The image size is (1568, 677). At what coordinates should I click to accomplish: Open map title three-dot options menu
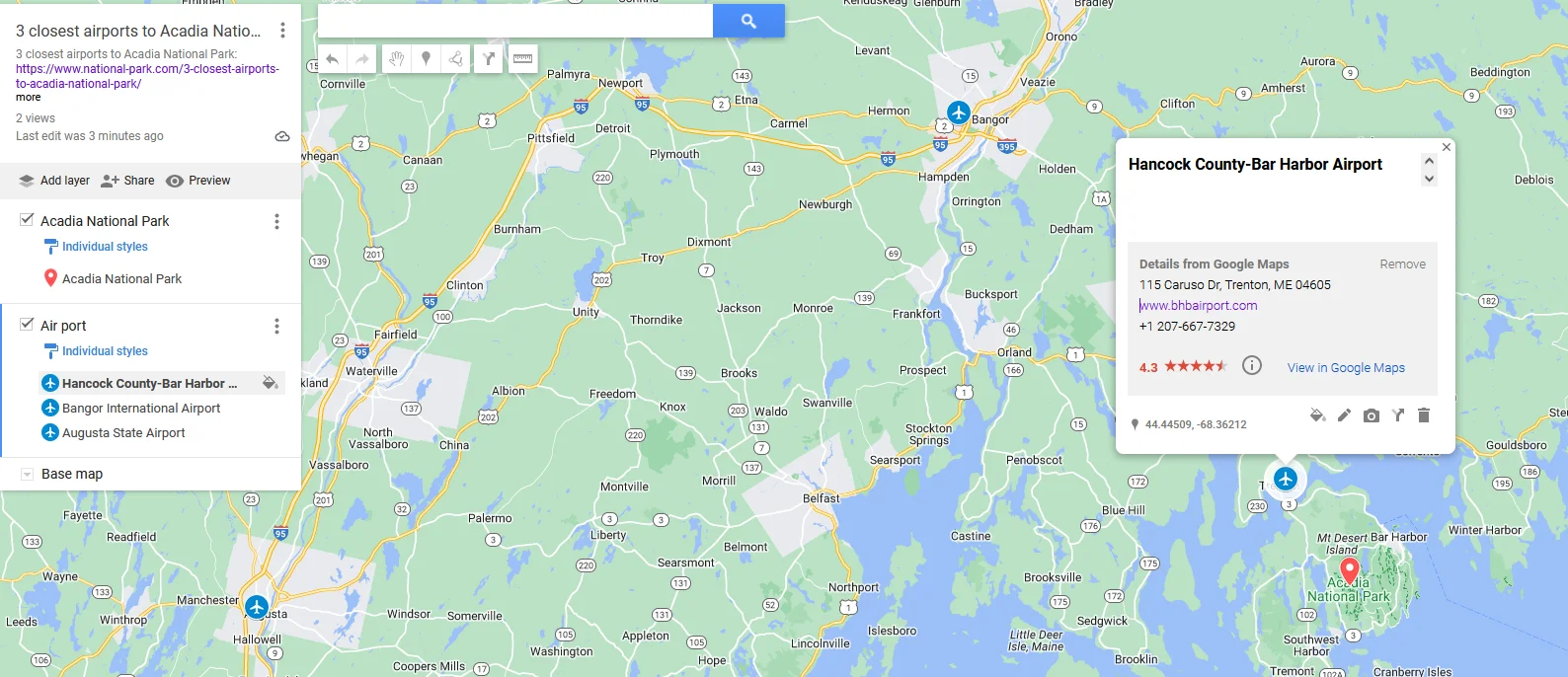[282, 31]
